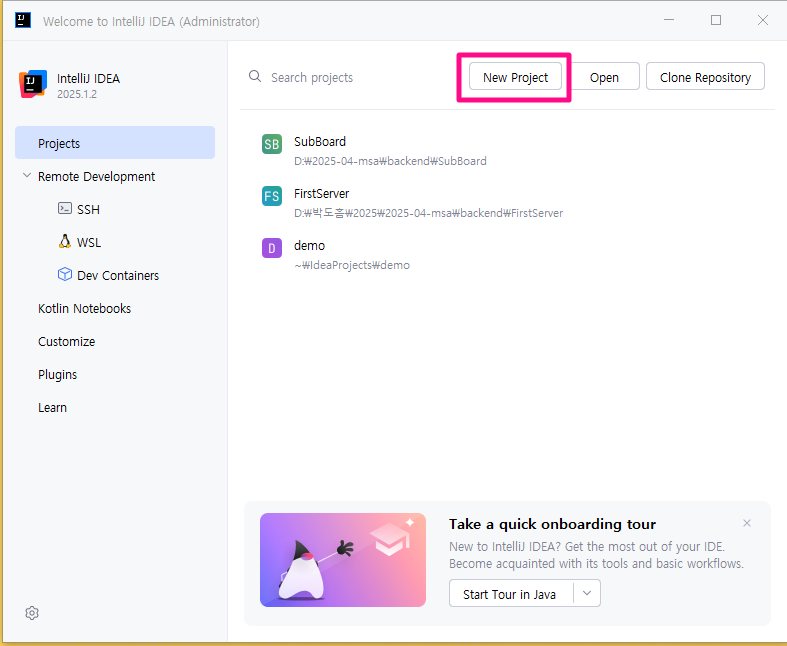This screenshot has width=787, height=646.
Task: Click the New Project button
Action: (x=515, y=77)
